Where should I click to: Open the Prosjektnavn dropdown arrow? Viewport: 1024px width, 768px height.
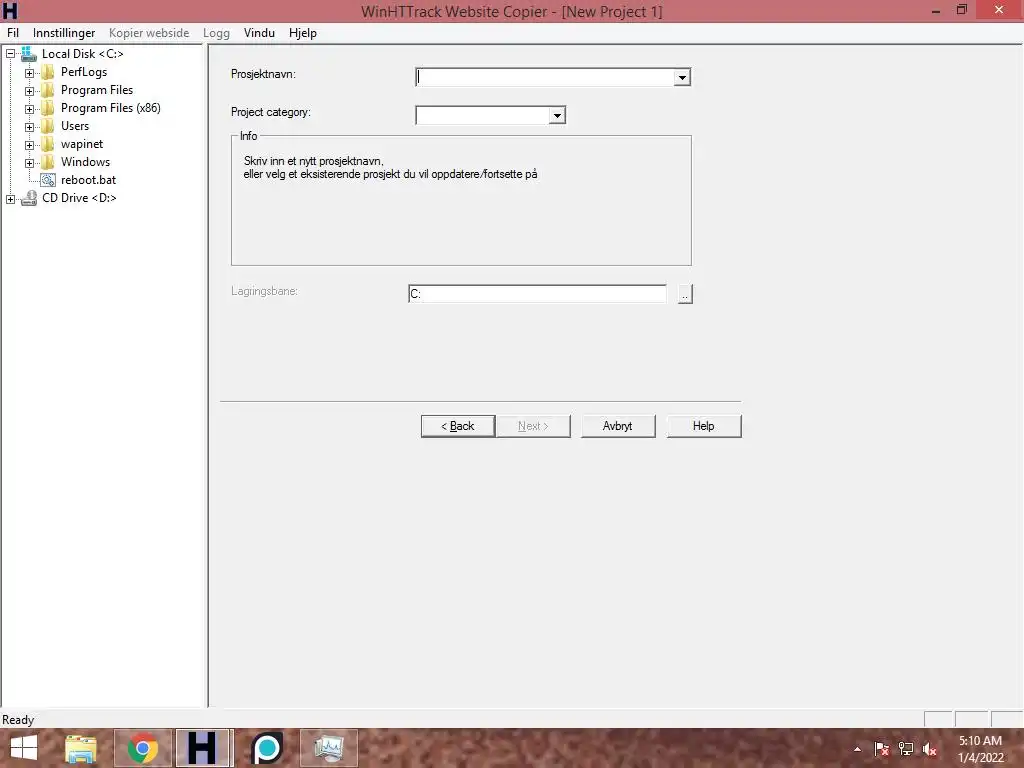[x=682, y=78]
